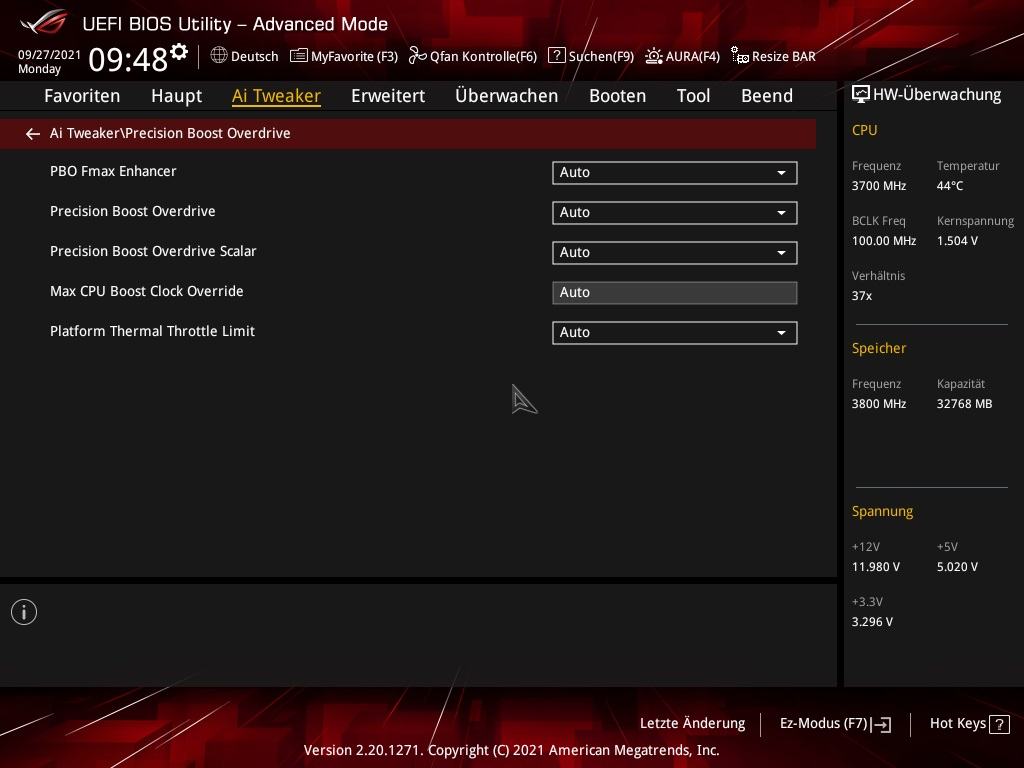This screenshot has width=1024, height=768.
Task: Select the Ai Tweaker tab
Action: point(276,96)
